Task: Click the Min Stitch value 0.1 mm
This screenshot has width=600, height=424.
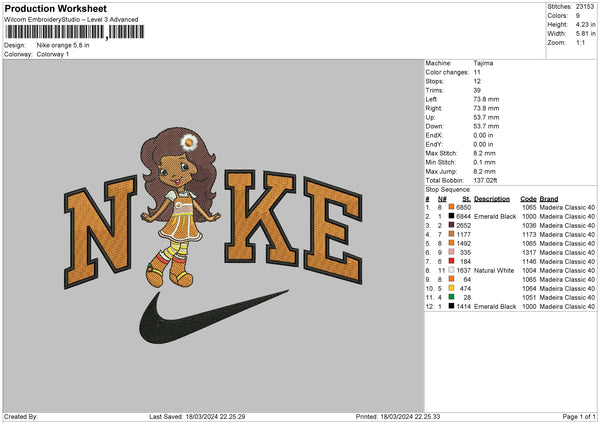Action: 484,162
